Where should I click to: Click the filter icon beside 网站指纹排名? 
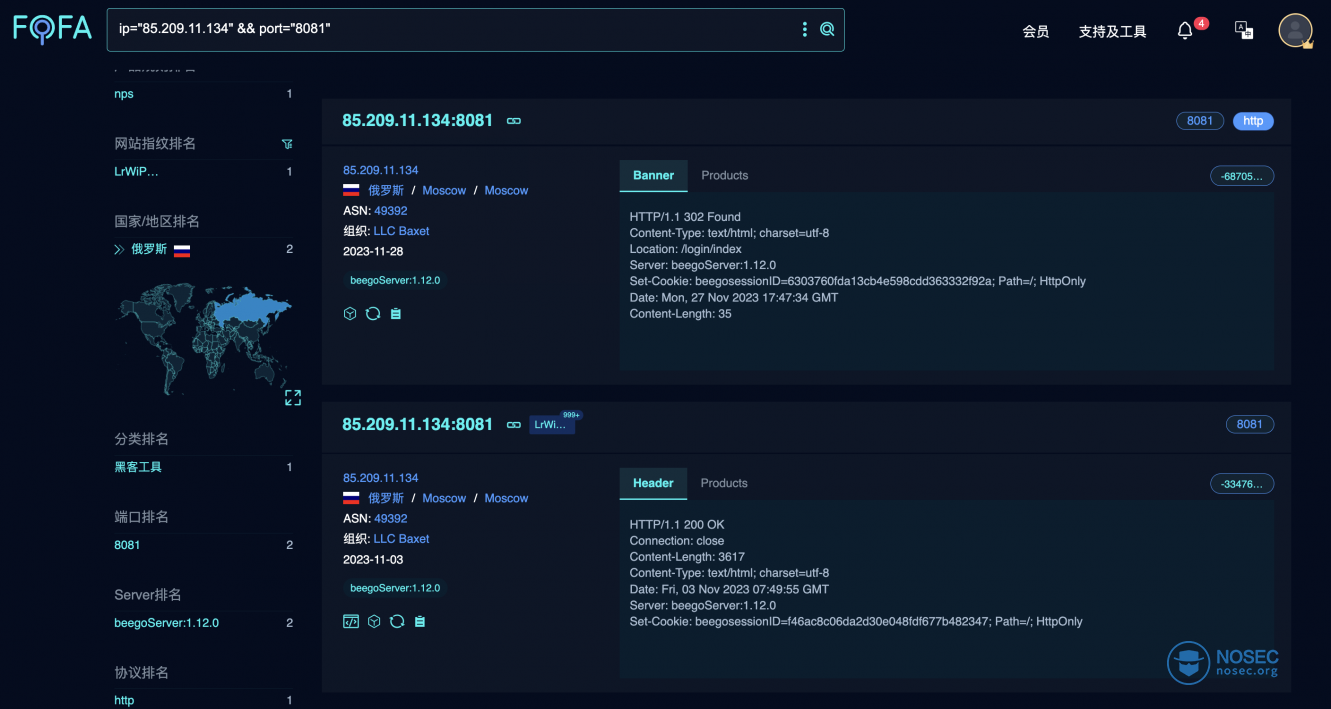(x=288, y=144)
